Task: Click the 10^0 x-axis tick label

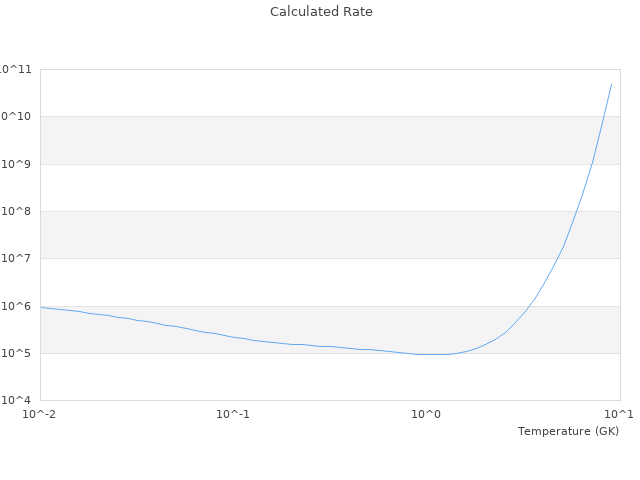Action: point(427,414)
